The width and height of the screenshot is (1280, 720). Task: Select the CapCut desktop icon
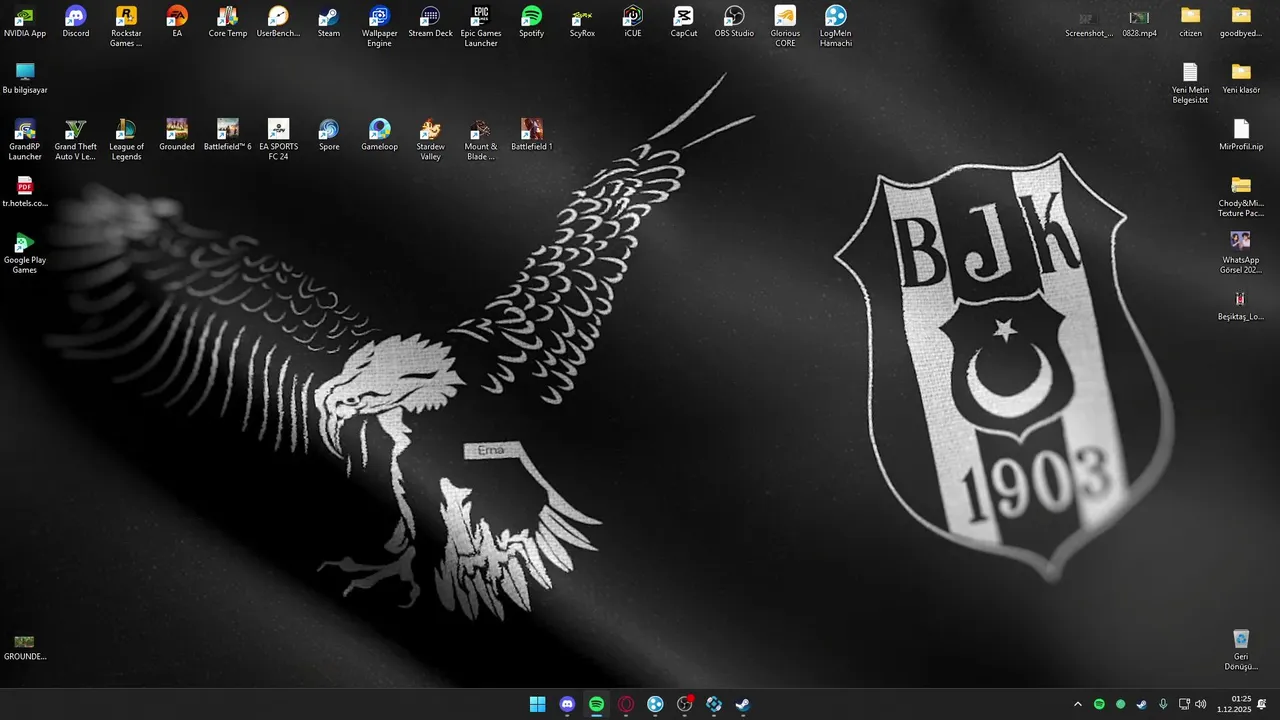click(684, 22)
